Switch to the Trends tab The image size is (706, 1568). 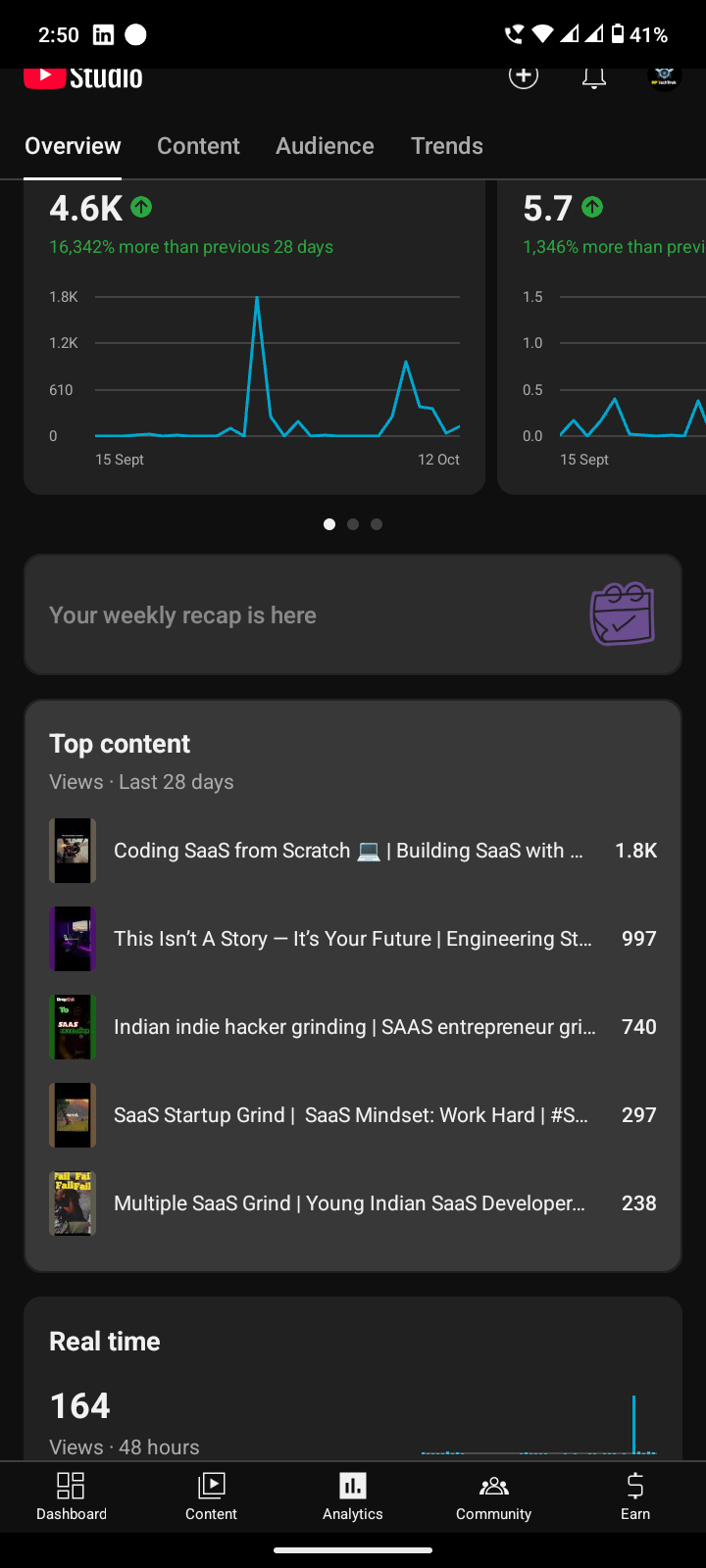click(x=447, y=146)
